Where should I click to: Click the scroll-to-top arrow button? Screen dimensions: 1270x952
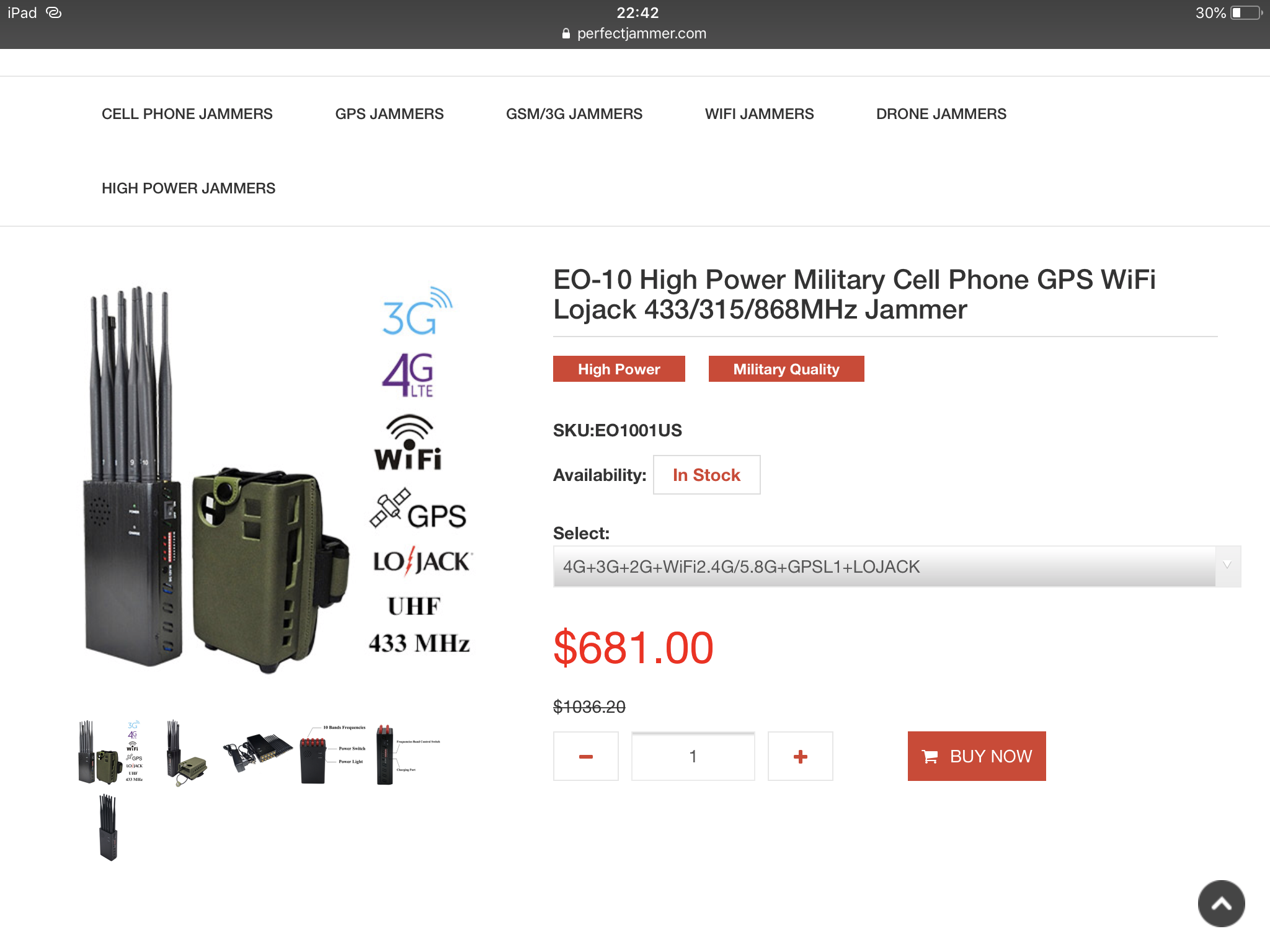pyautogui.click(x=1221, y=903)
